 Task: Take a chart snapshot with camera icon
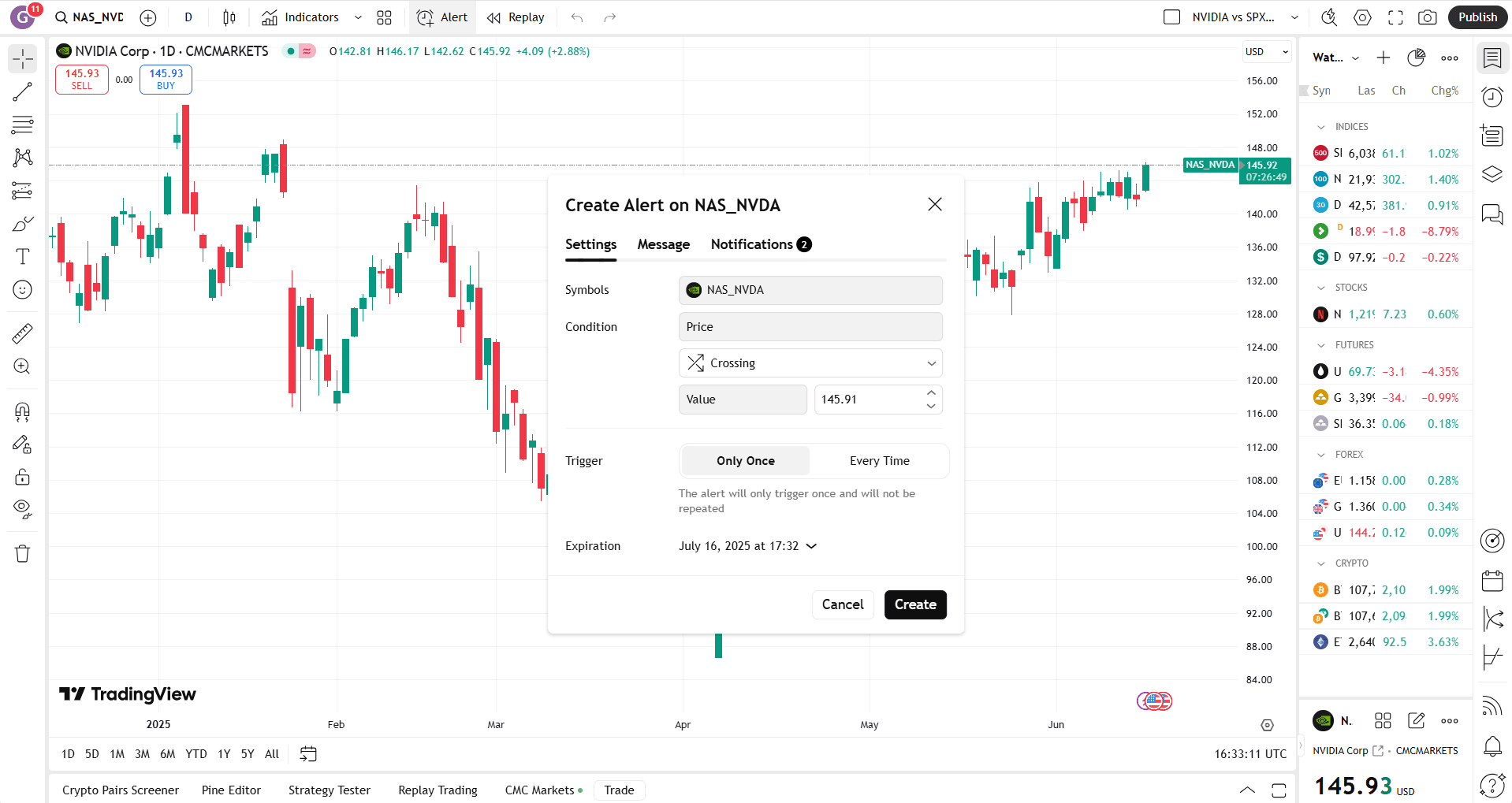coord(1427,17)
